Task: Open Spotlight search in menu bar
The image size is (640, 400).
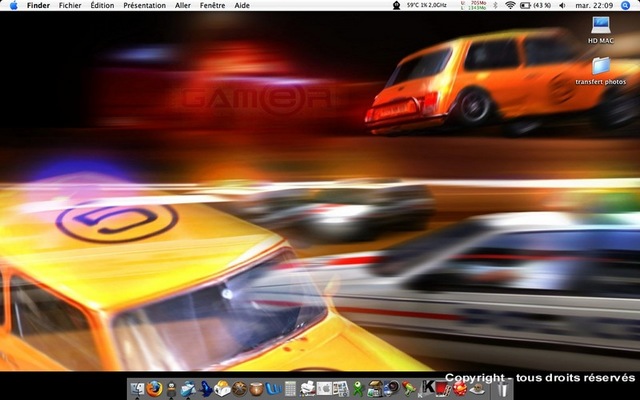Action: tap(625, 5)
